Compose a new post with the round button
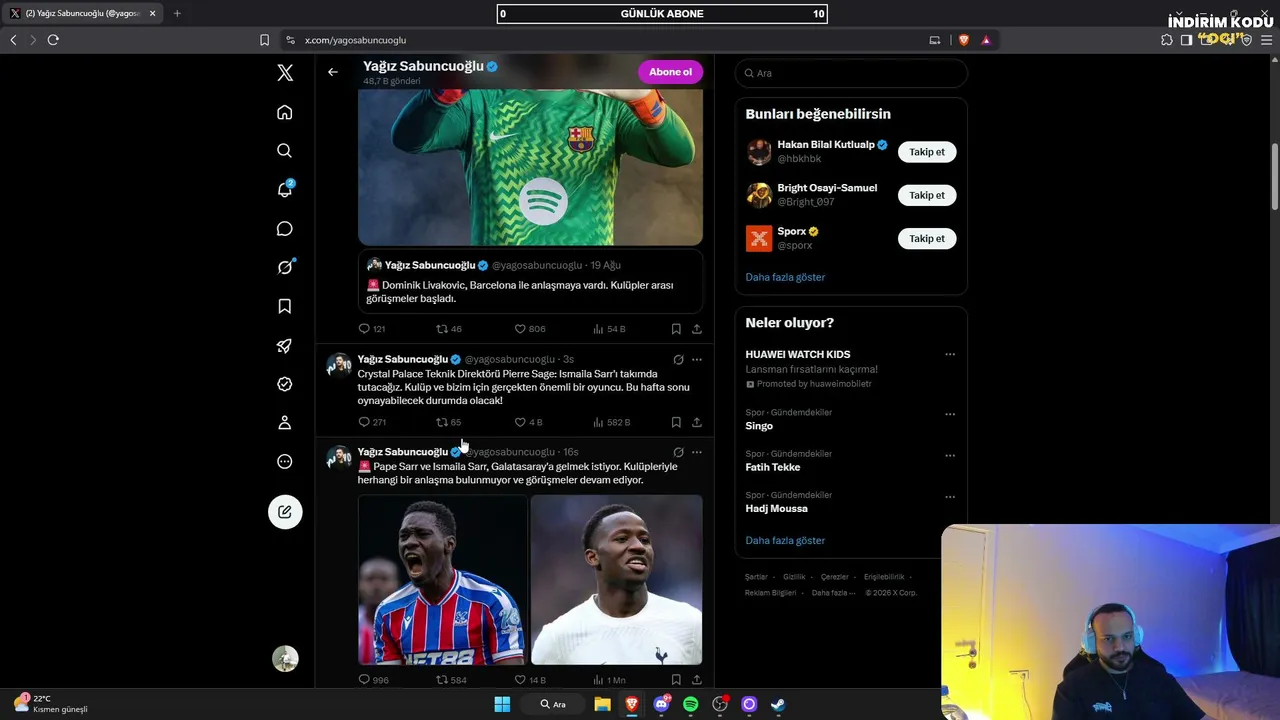This screenshot has width=1280, height=720. (x=285, y=512)
